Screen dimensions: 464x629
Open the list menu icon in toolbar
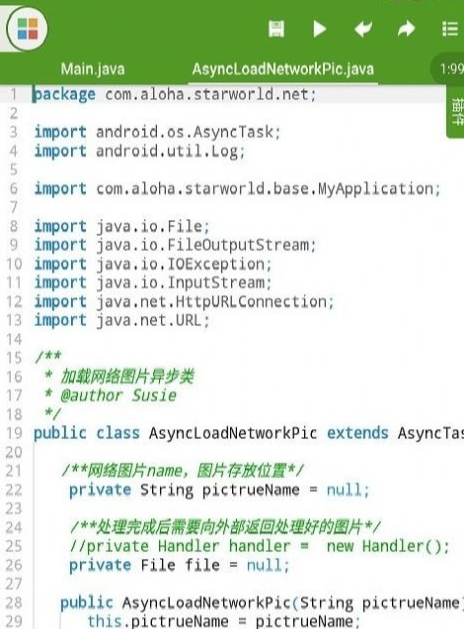pos(450,29)
